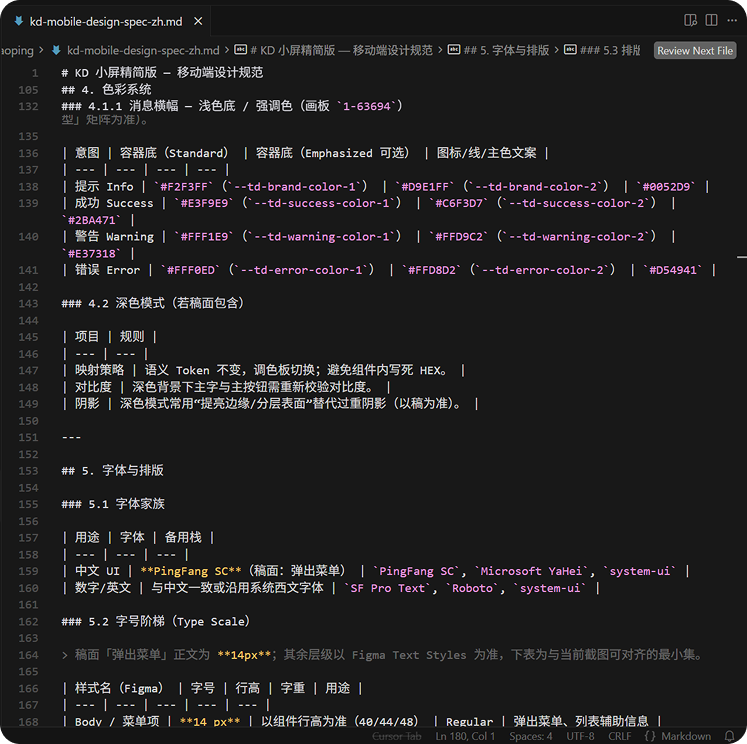Click the hex value `#F2F3FF` on line 138
Image resolution: width=747 pixels, height=744 pixels.
184,186
